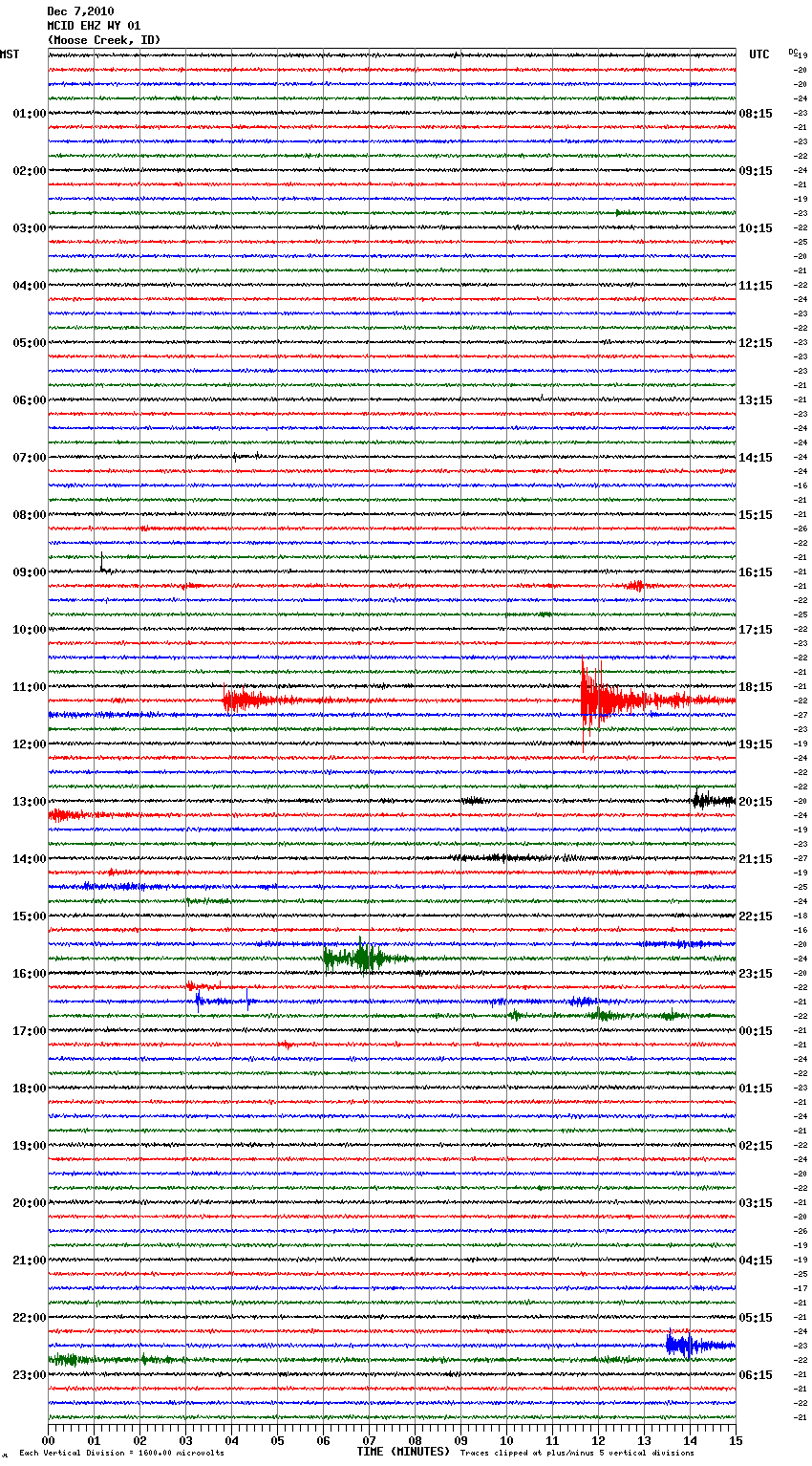Click the 11 minute axis tick label
This screenshot has width=812, height=1466.
point(553,1440)
